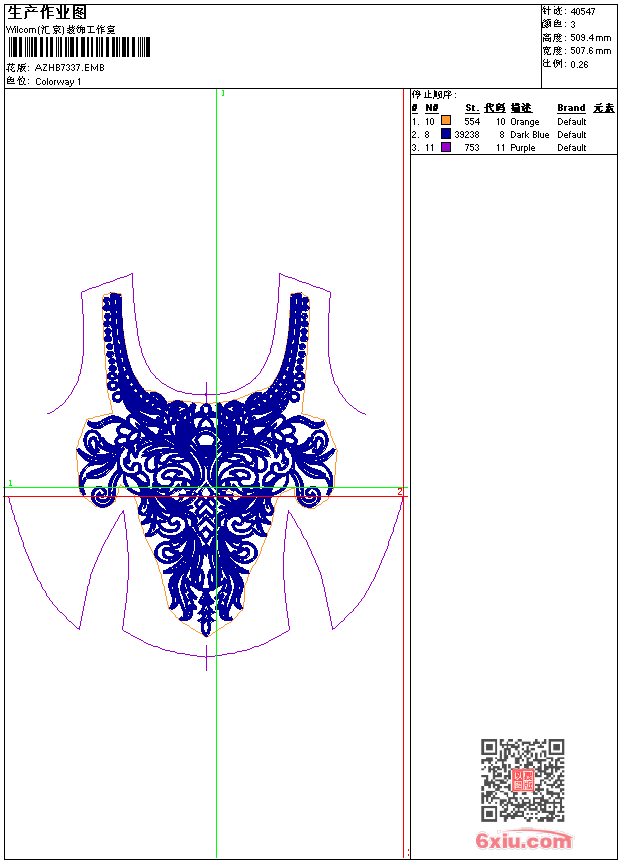
Task: Click the QR code image
Action: click(522, 780)
